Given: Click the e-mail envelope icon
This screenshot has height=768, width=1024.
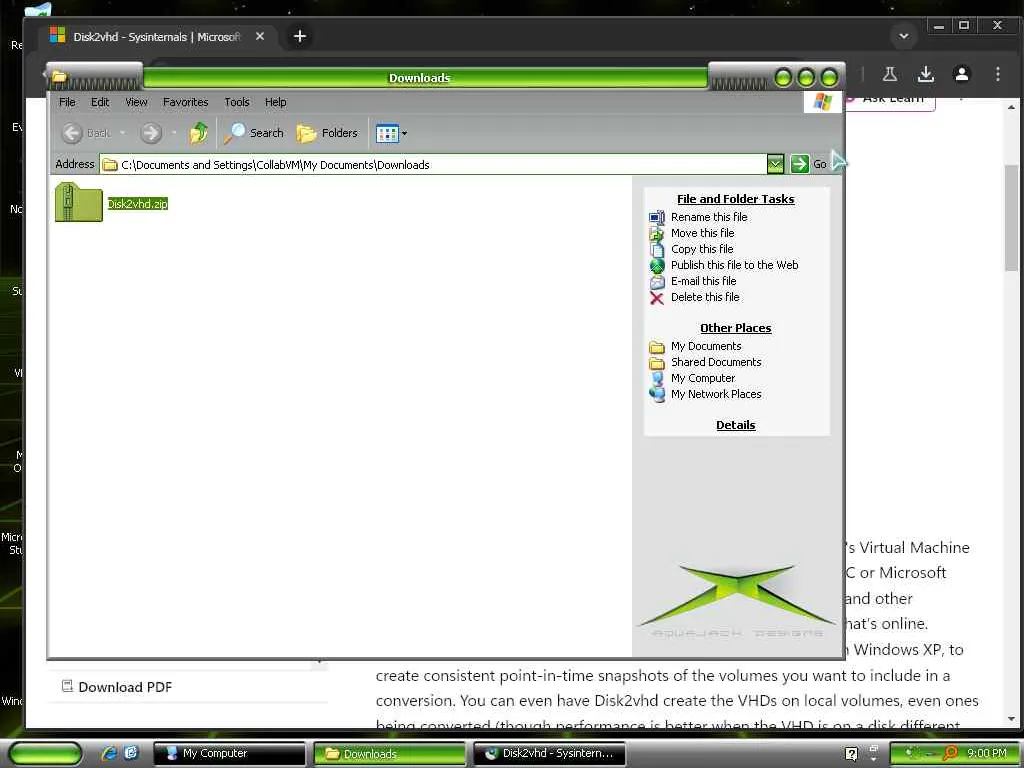Looking at the screenshot, I should pyautogui.click(x=656, y=282).
